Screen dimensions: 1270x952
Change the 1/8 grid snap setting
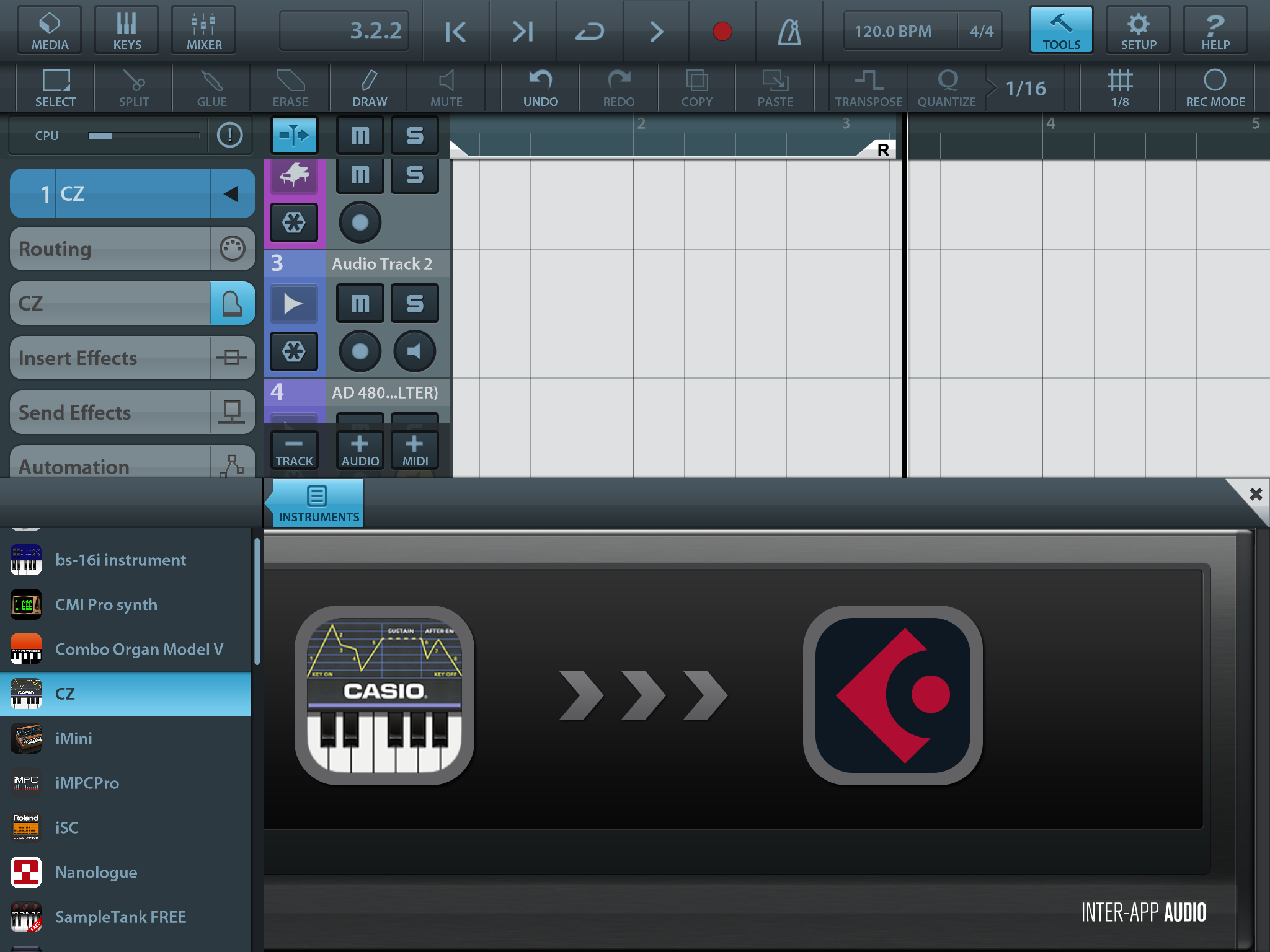pos(1120,88)
